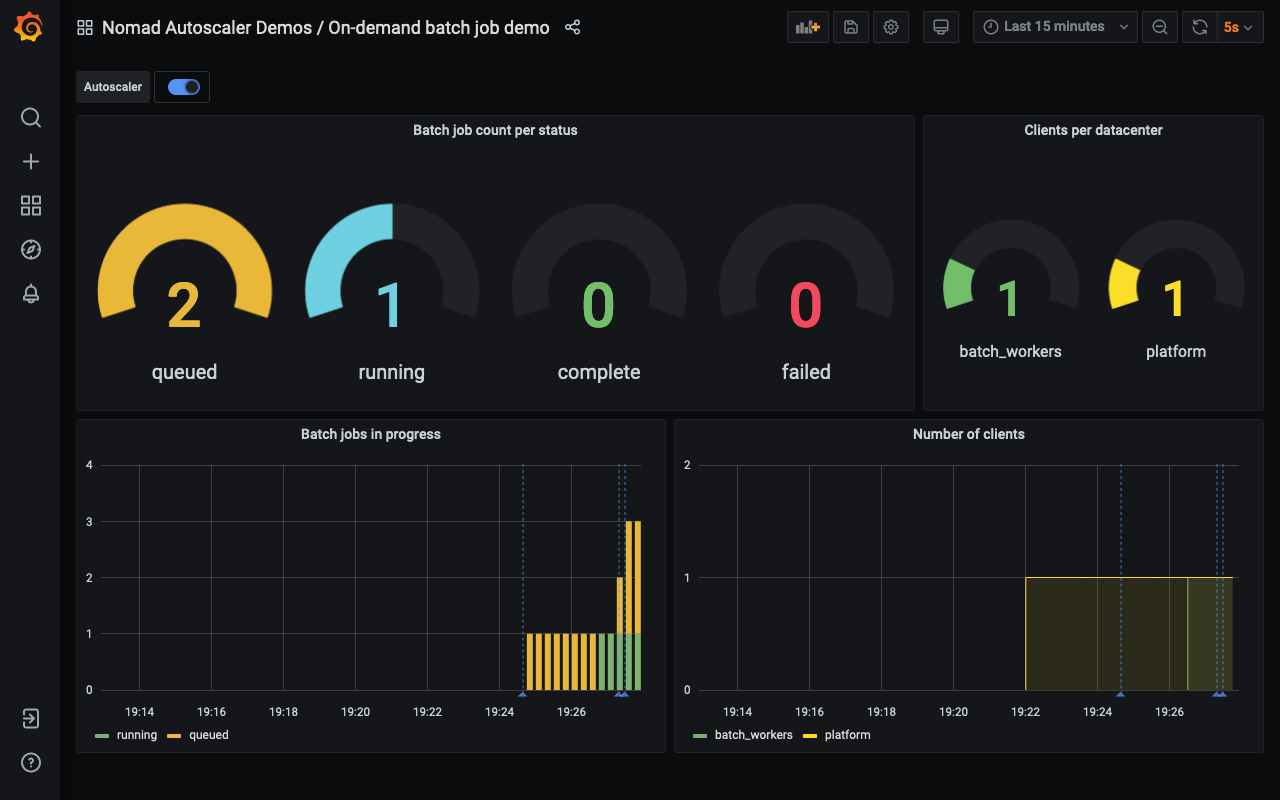
Task: Open dashboard settings gear icon
Action: pyautogui.click(x=891, y=27)
